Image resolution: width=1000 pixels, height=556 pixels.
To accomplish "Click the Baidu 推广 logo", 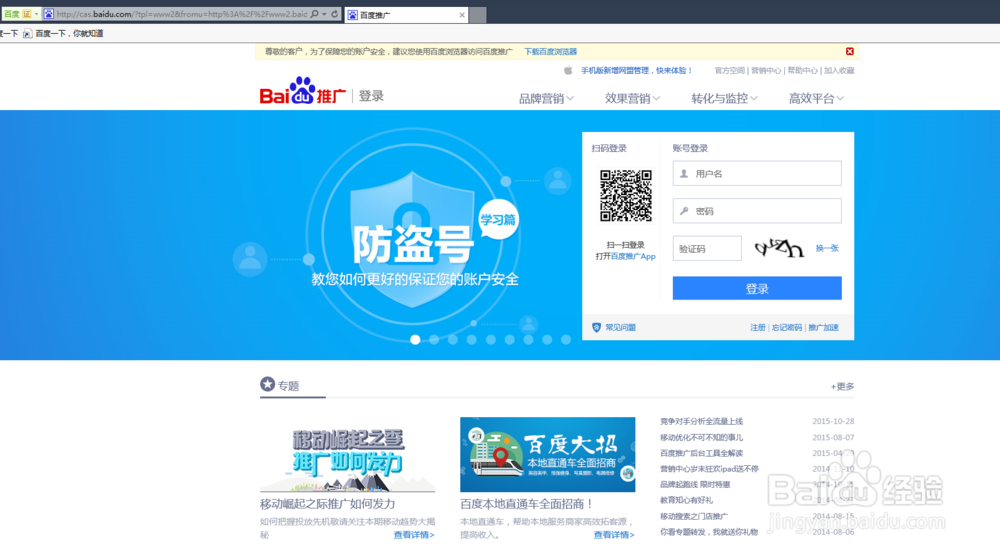I will [x=303, y=91].
